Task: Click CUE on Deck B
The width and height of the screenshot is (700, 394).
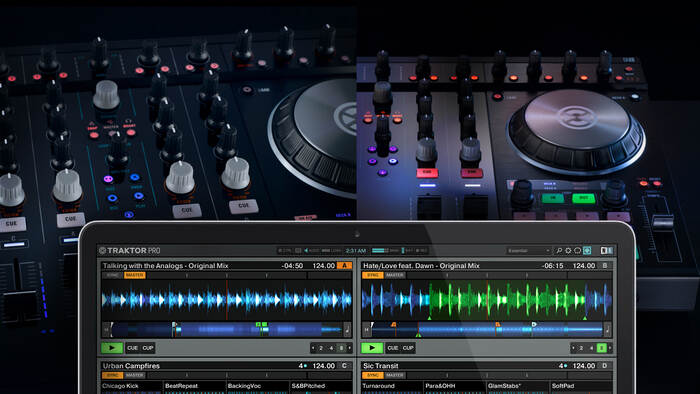Action: (392, 348)
